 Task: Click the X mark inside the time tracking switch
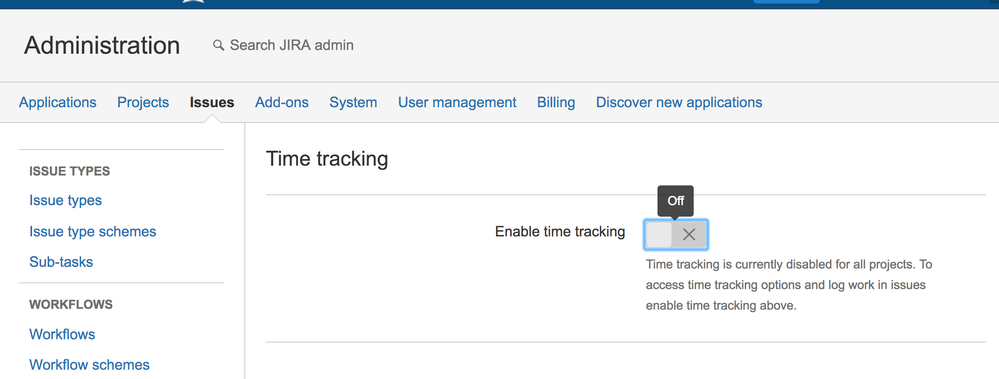pyautogui.click(x=689, y=234)
